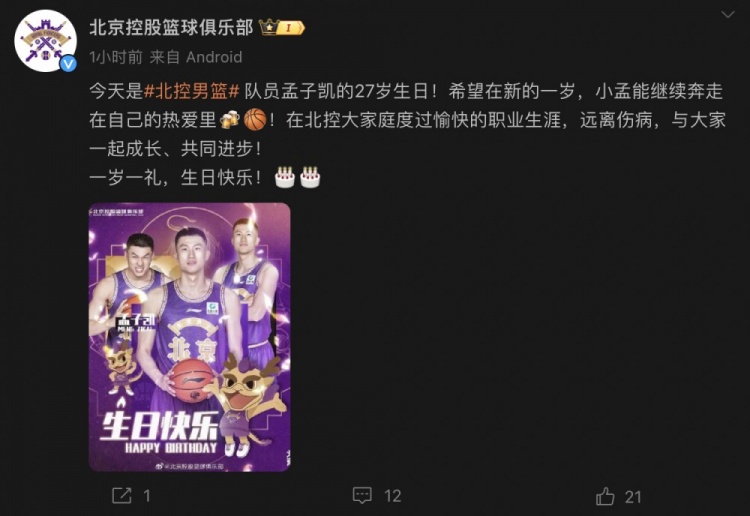This screenshot has width=750, height=516.
Task: Click the like count number 21
Action: [633, 497]
